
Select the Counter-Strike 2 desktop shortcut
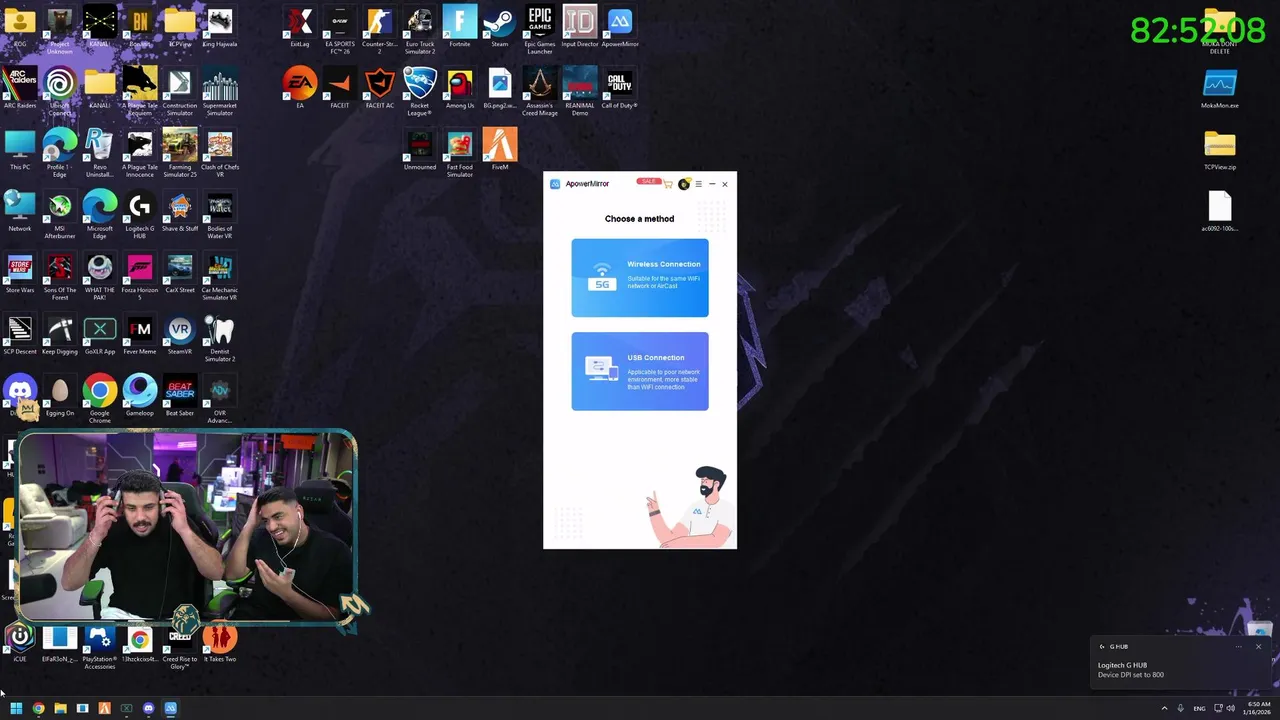(x=380, y=30)
